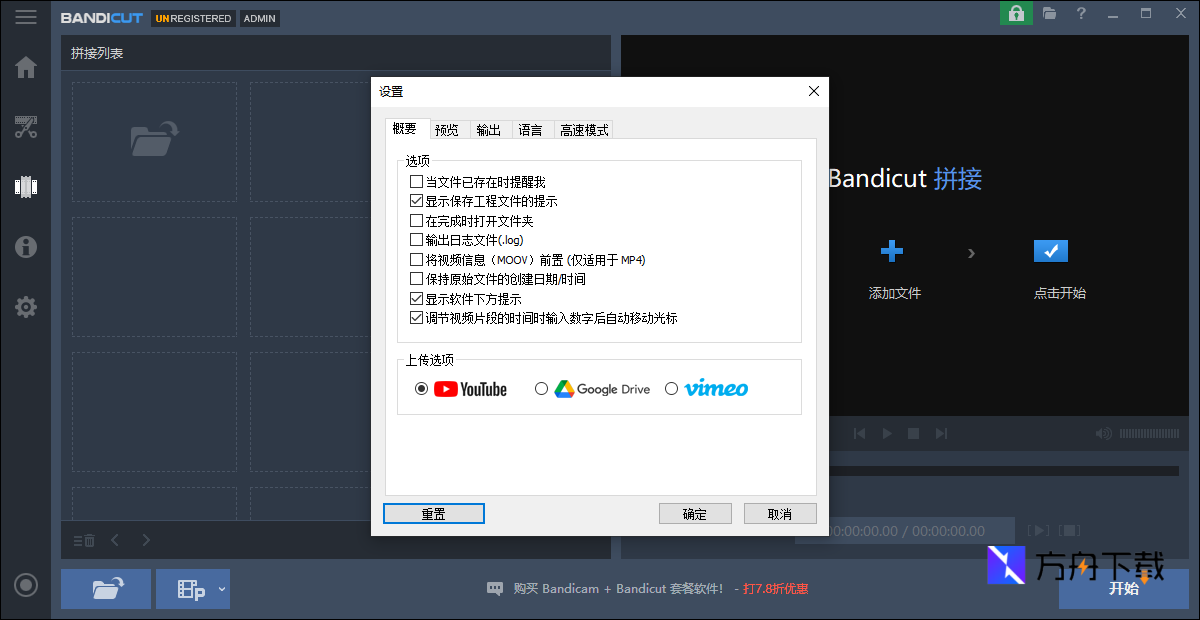Click the green lock icon in the title bar
The height and width of the screenshot is (620, 1200).
1016,14
